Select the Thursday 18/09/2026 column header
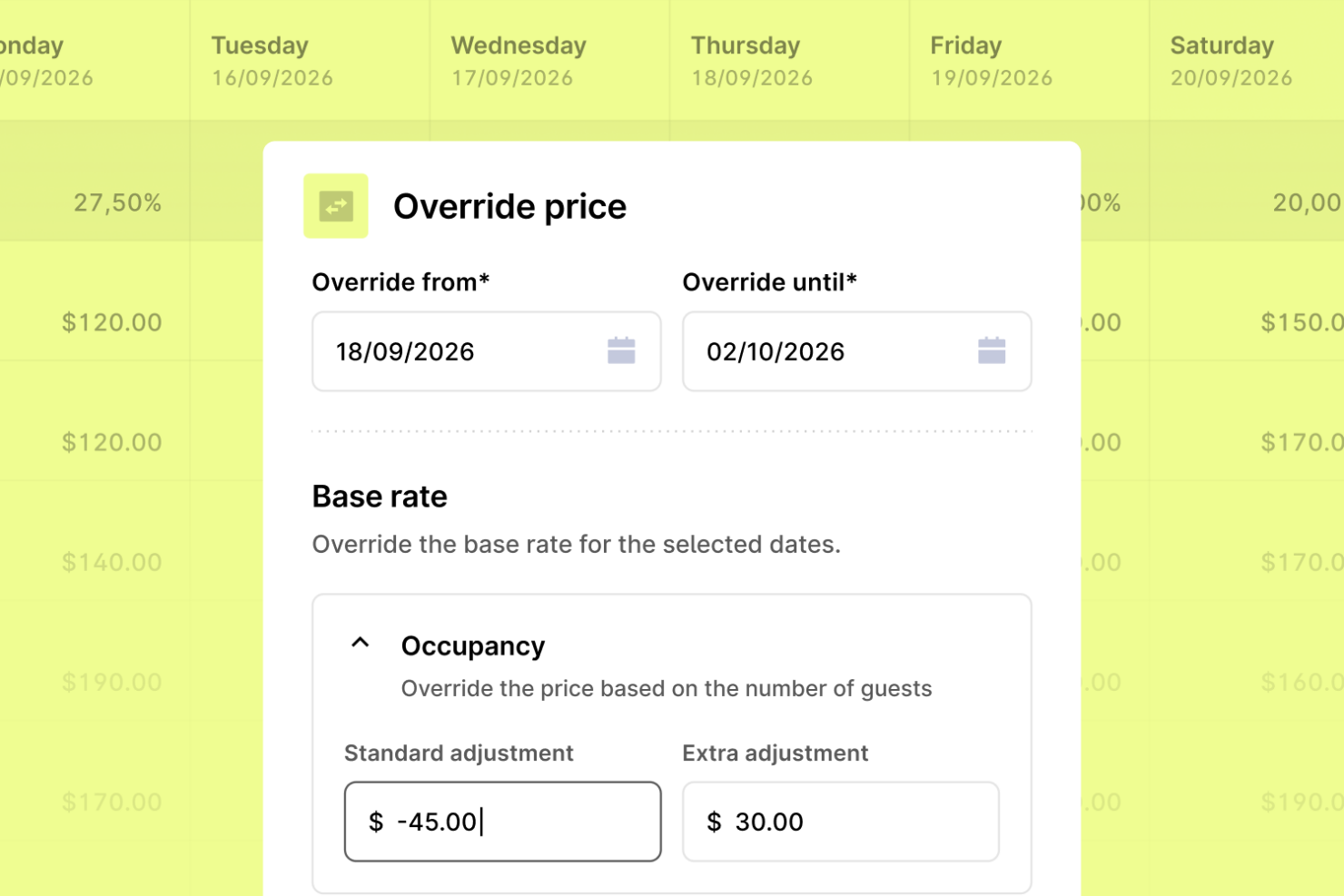1344x896 pixels. 789,60
